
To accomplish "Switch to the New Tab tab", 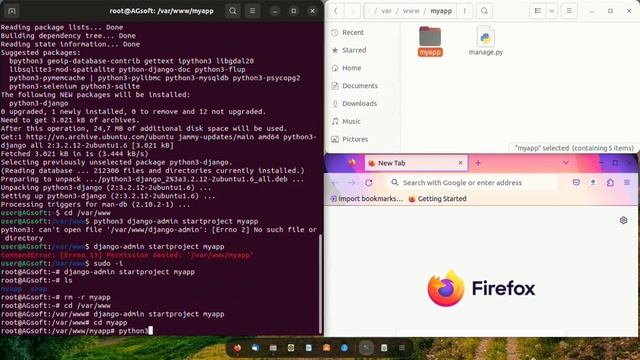I will 416,163.
